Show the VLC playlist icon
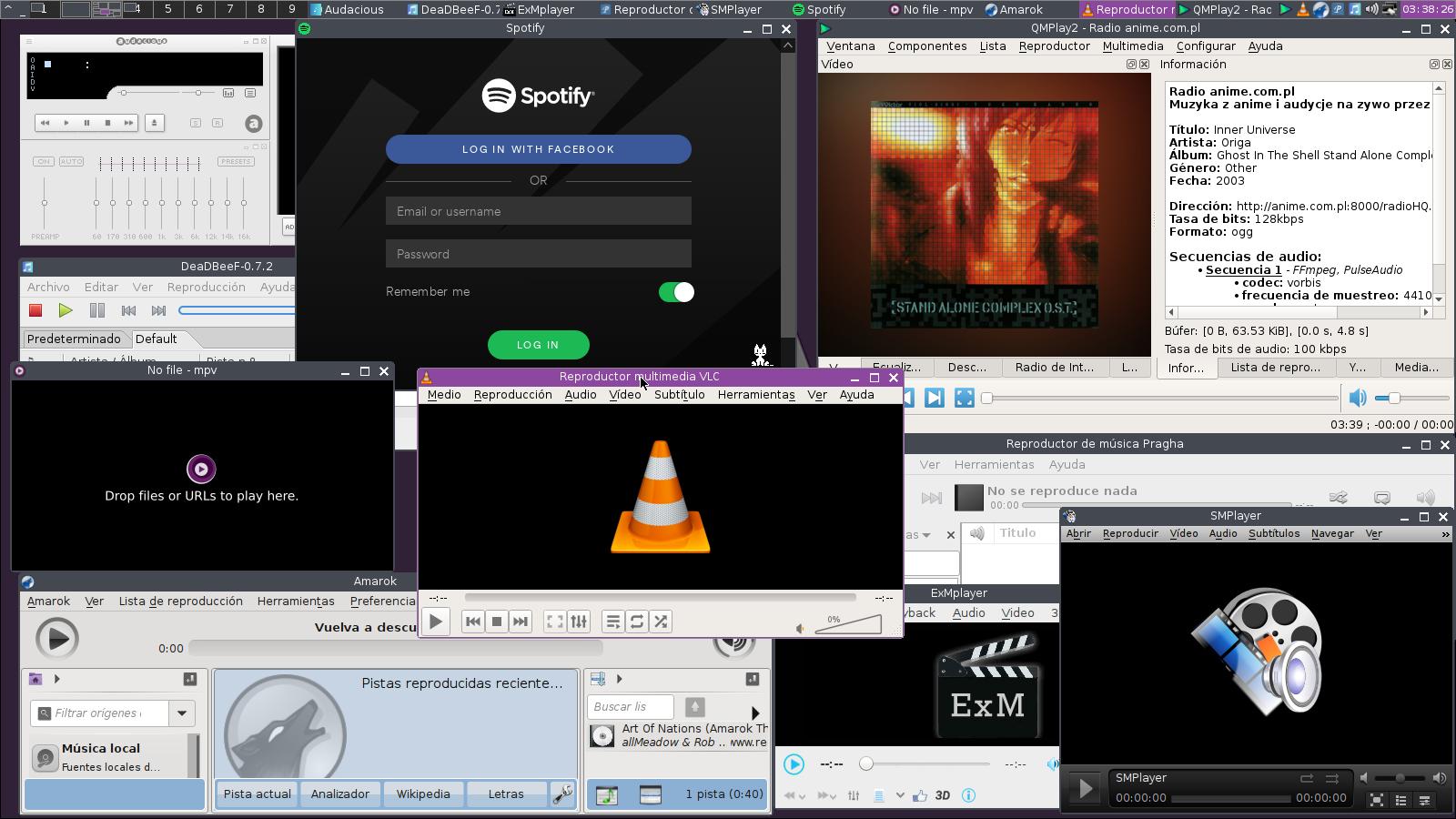1456x819 pixels. (x=613, y=622)
